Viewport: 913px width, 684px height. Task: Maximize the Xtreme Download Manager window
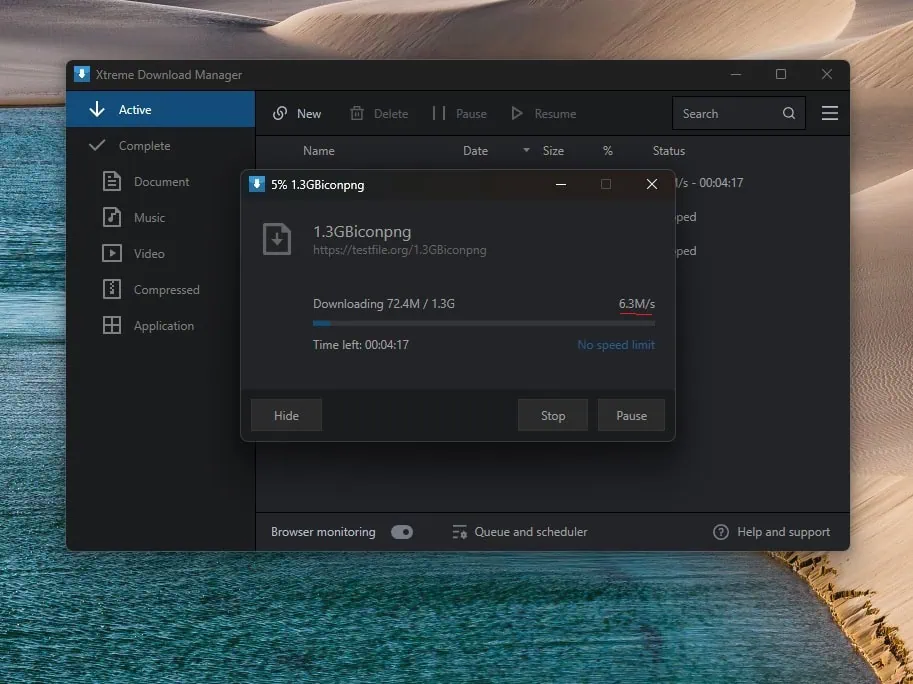(x=781, y=74)
